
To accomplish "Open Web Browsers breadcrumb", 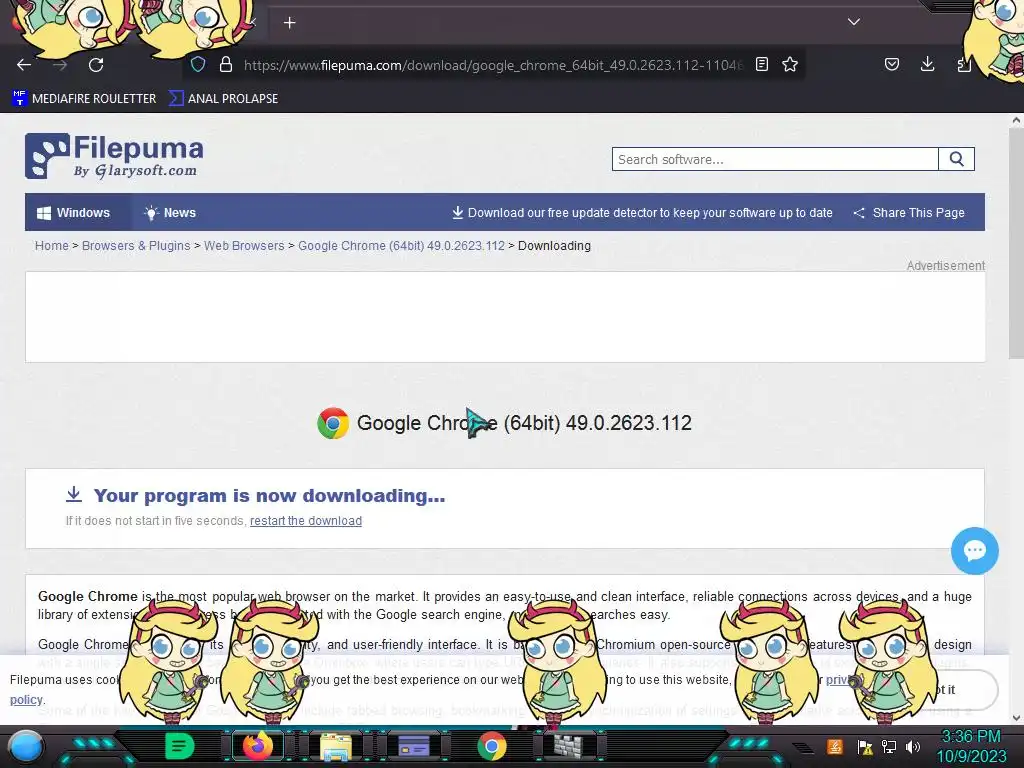I will pyautogui.click(x=244, y=246).
